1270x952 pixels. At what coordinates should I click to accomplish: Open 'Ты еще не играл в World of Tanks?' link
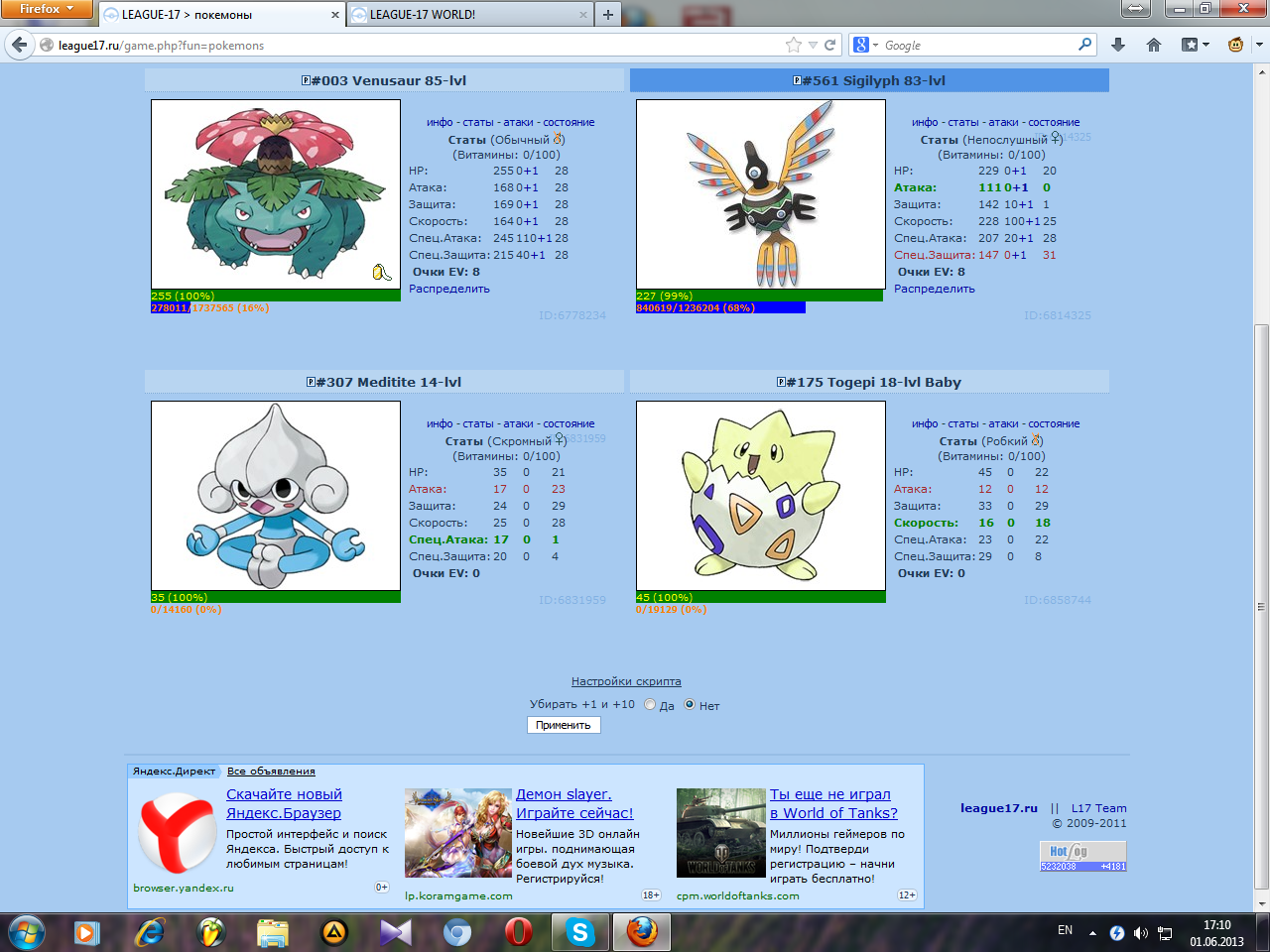click(x=833, y=803)
